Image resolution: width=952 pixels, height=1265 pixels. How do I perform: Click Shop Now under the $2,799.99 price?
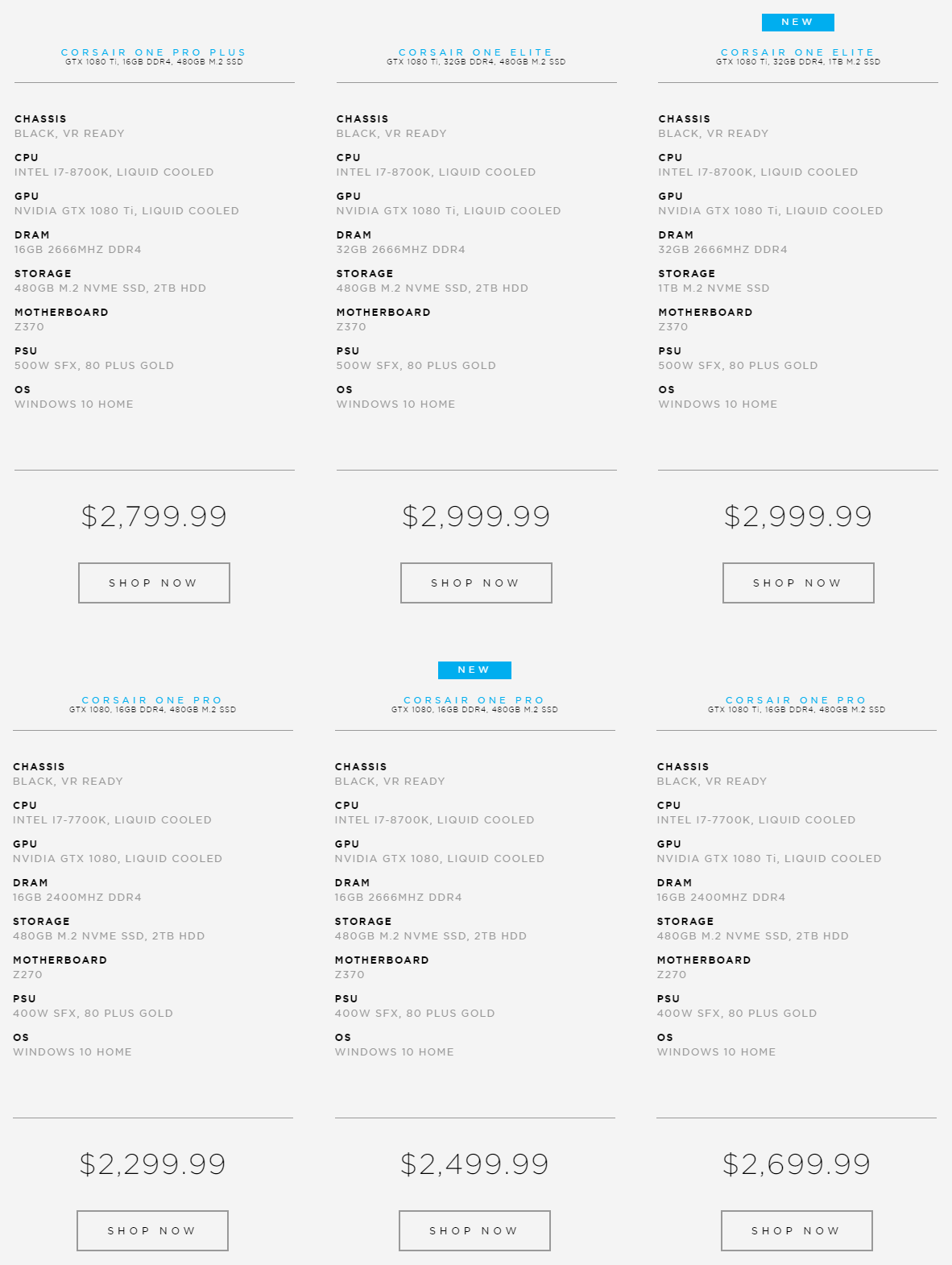pyautogui.click(x=154, y=583)
